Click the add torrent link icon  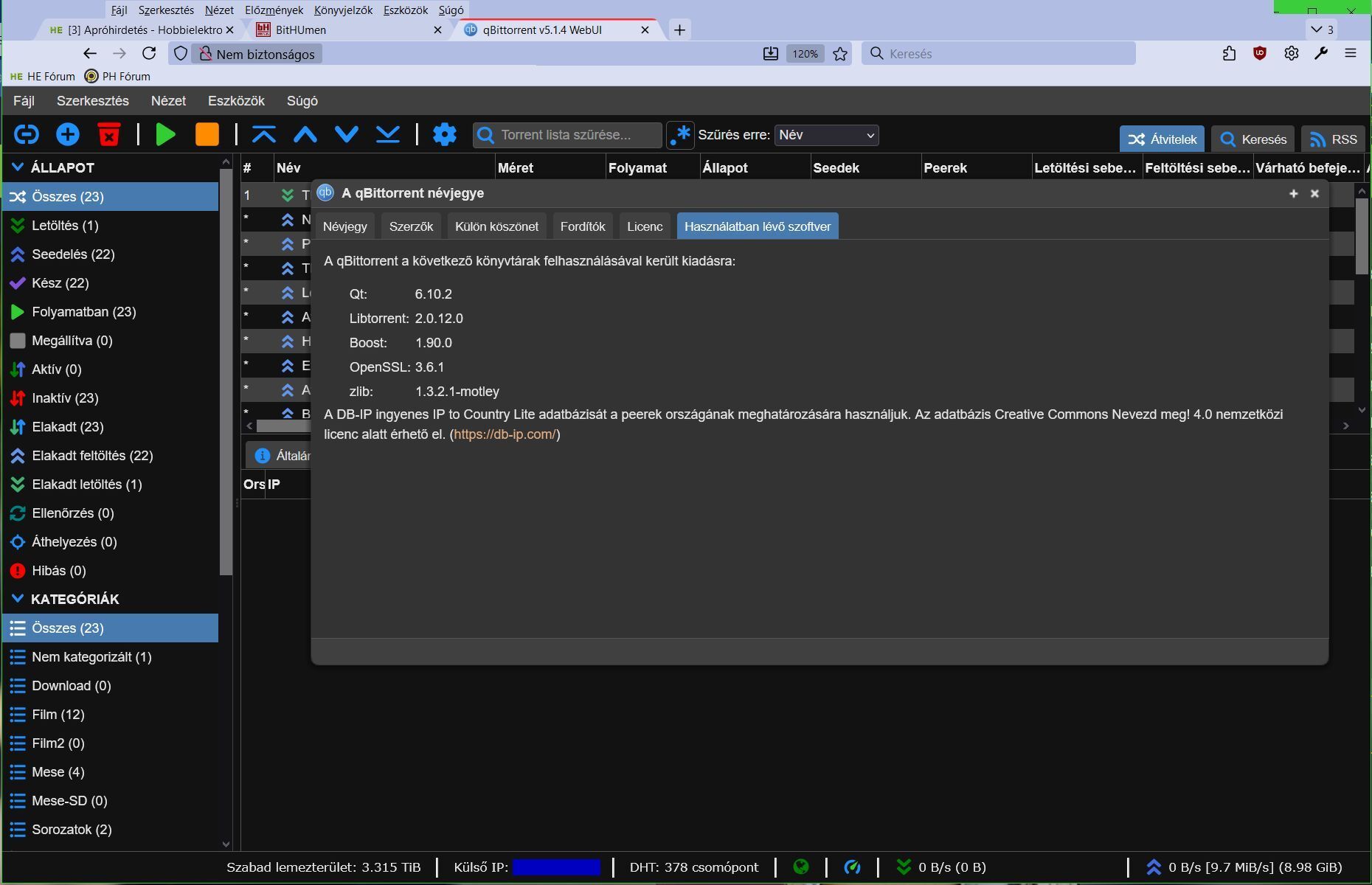(27, 135)
